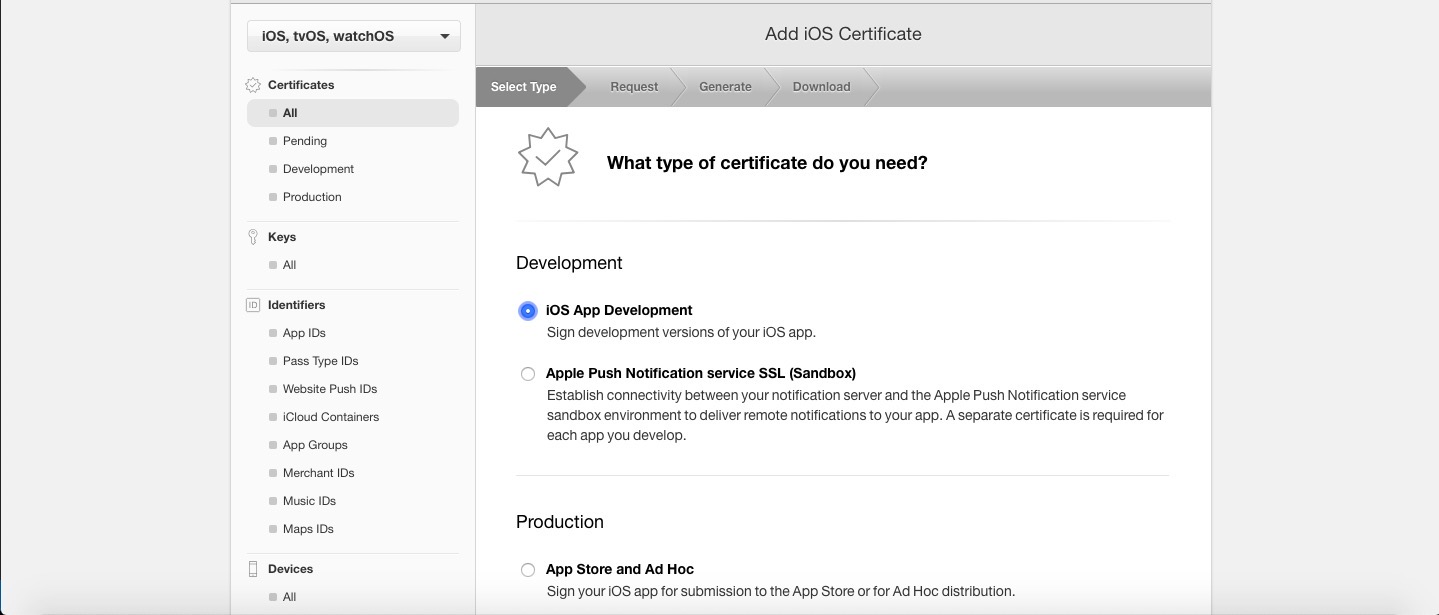Screen dimensions: 1439x615
Task: Click the Certificates gear icon in sidebar
Action: point(253,86)
